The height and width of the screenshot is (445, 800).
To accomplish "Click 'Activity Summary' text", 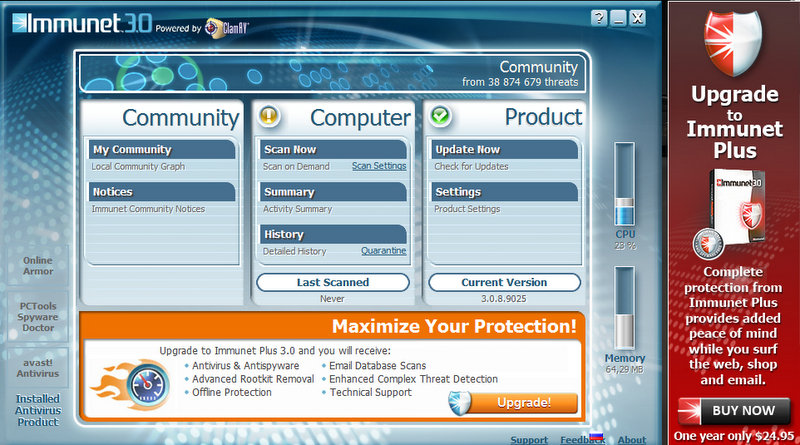I will [297, 209].
